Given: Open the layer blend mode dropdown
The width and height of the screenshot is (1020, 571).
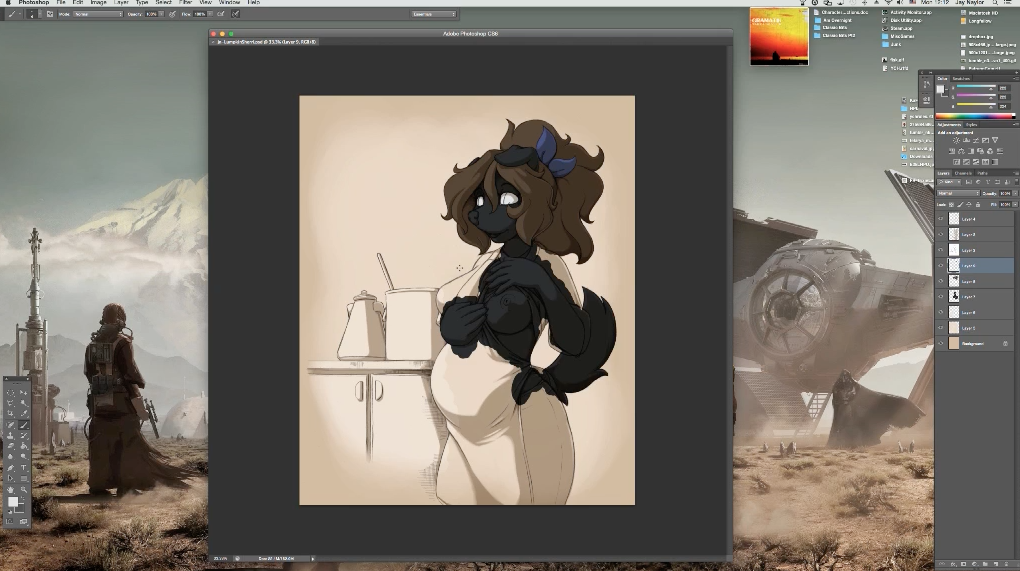Looking at the screenshot, I should click(958, 193).
